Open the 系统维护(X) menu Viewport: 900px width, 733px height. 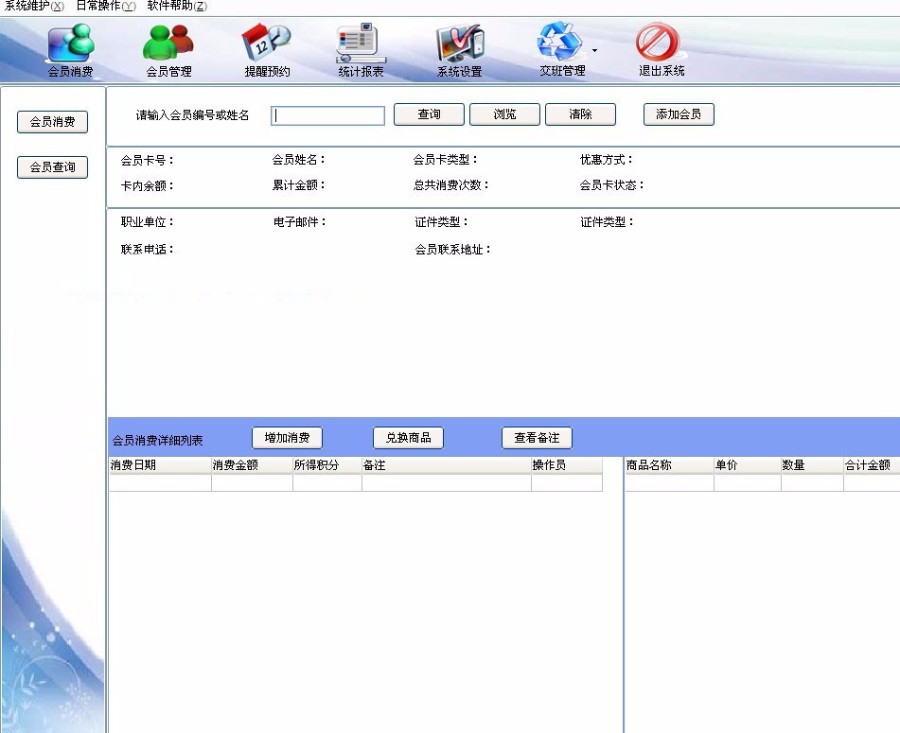pyautogui.click(x=34, y=6)
